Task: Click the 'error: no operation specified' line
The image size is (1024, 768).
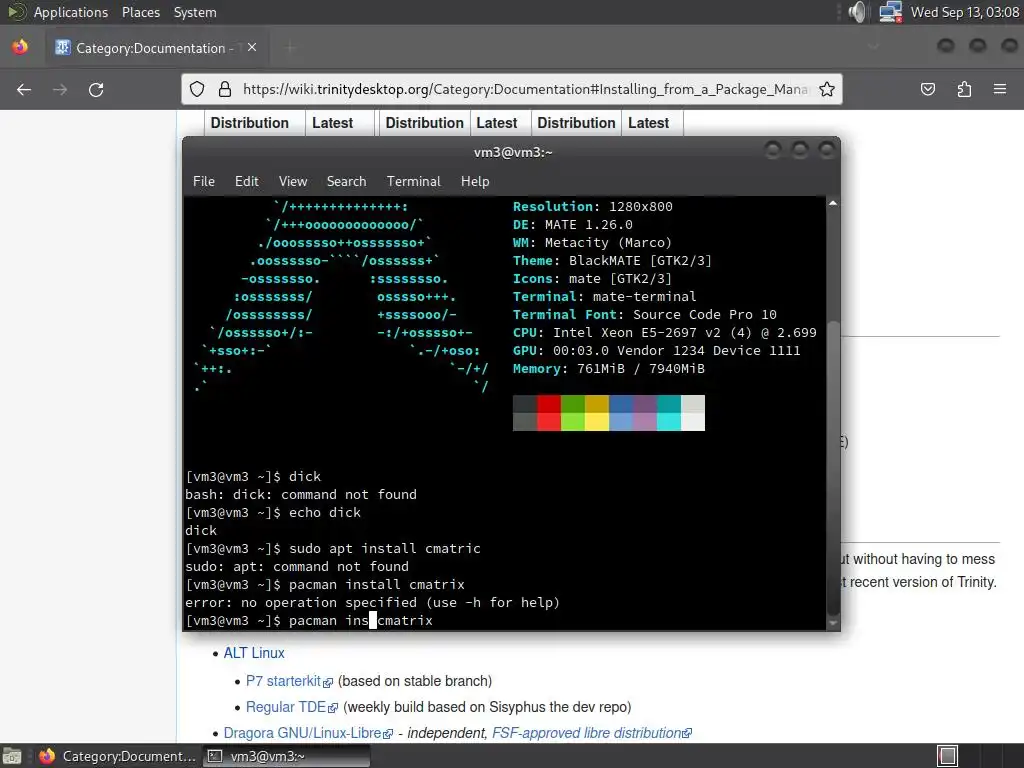Action: pos(372,602)
